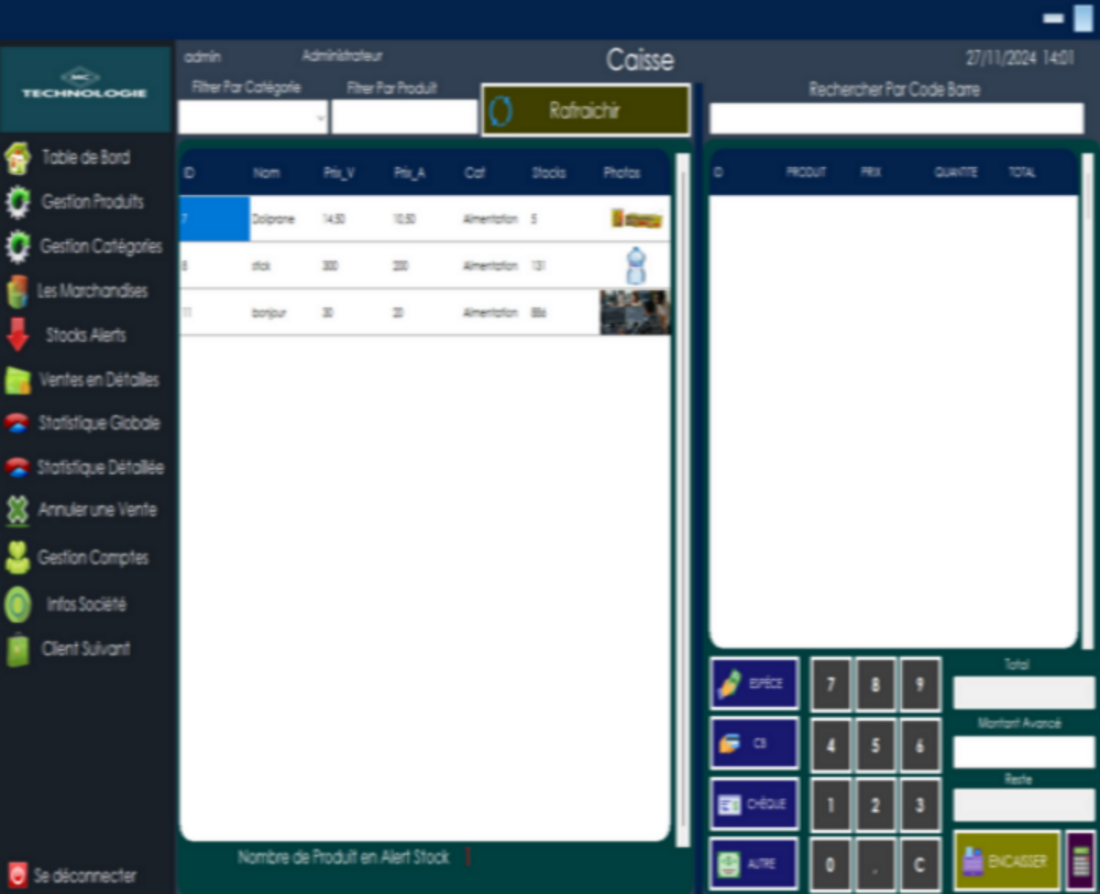Go to Statistique Globale section
This screenshot has height=894, width=1100.
[x=98, y=423]
